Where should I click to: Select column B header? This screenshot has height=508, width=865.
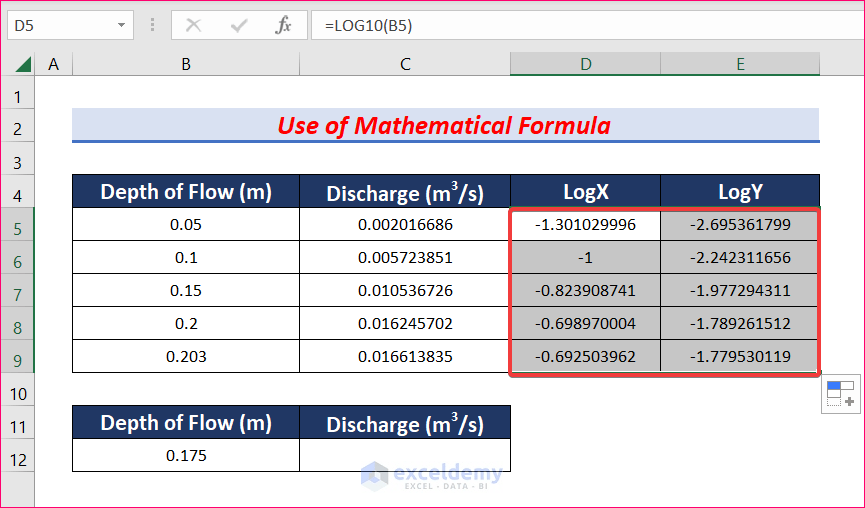pyautogui.click(x=186, y=65)
